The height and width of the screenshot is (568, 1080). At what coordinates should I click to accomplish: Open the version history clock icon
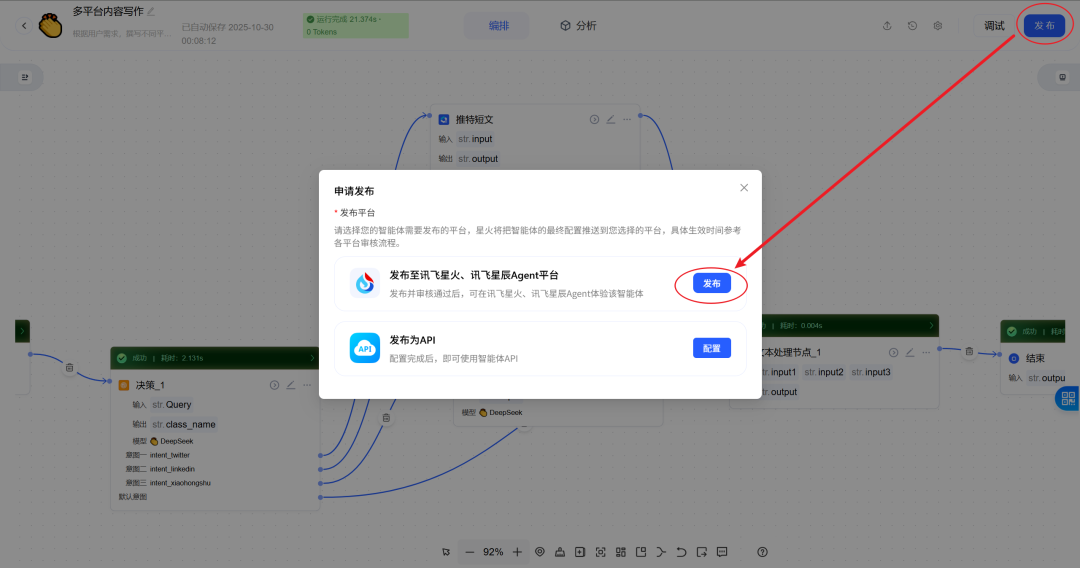pos(912,26)
